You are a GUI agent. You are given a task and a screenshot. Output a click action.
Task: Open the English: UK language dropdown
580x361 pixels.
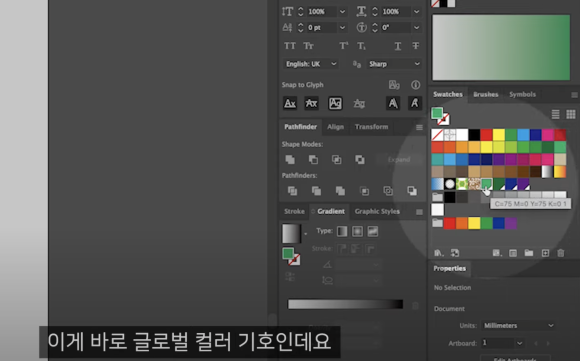[311, 64]
